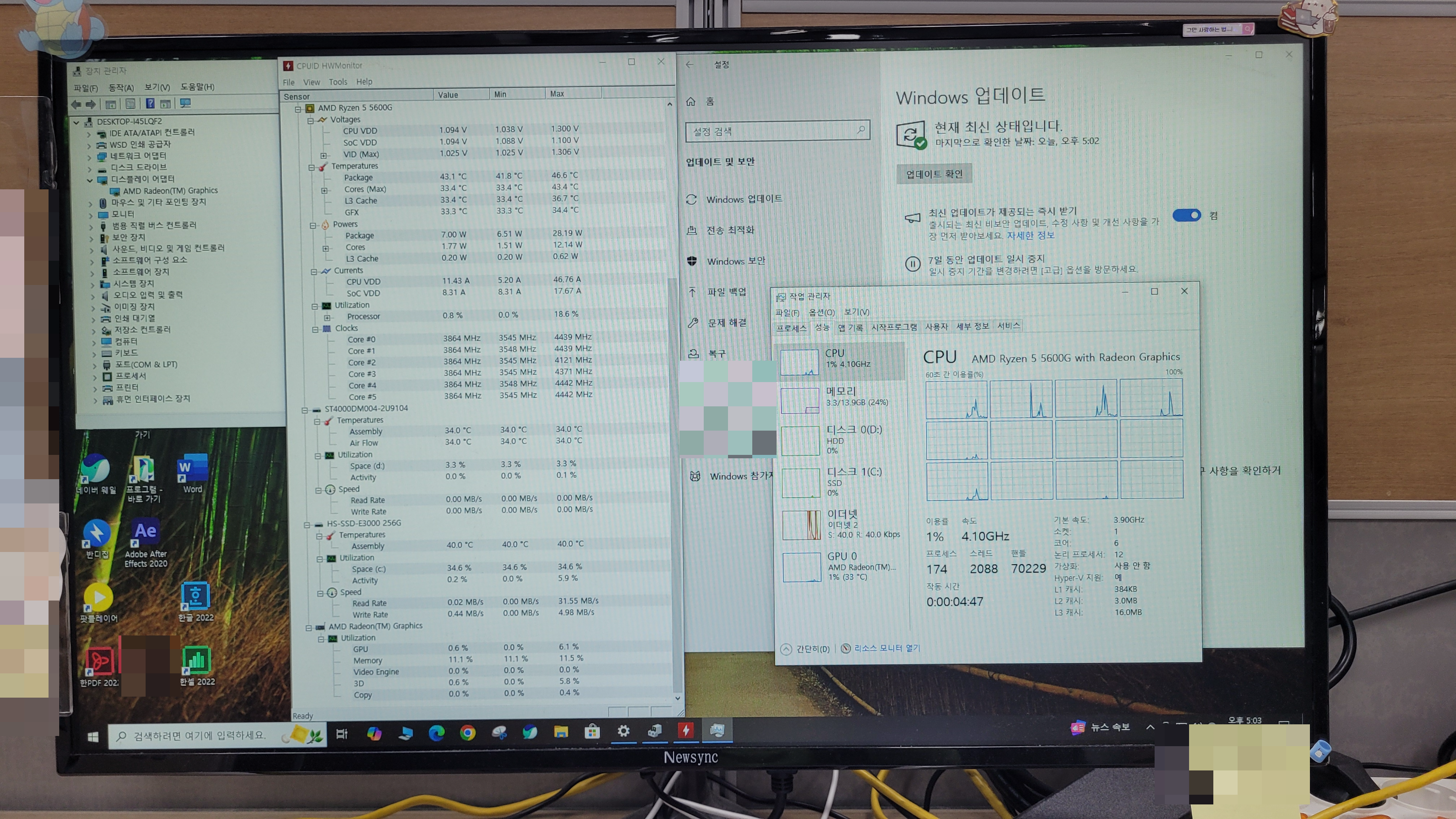Switch to Settings gear icon on taskbar
1456x819 pixels.
pyautogui.click(x=624, y=731)
